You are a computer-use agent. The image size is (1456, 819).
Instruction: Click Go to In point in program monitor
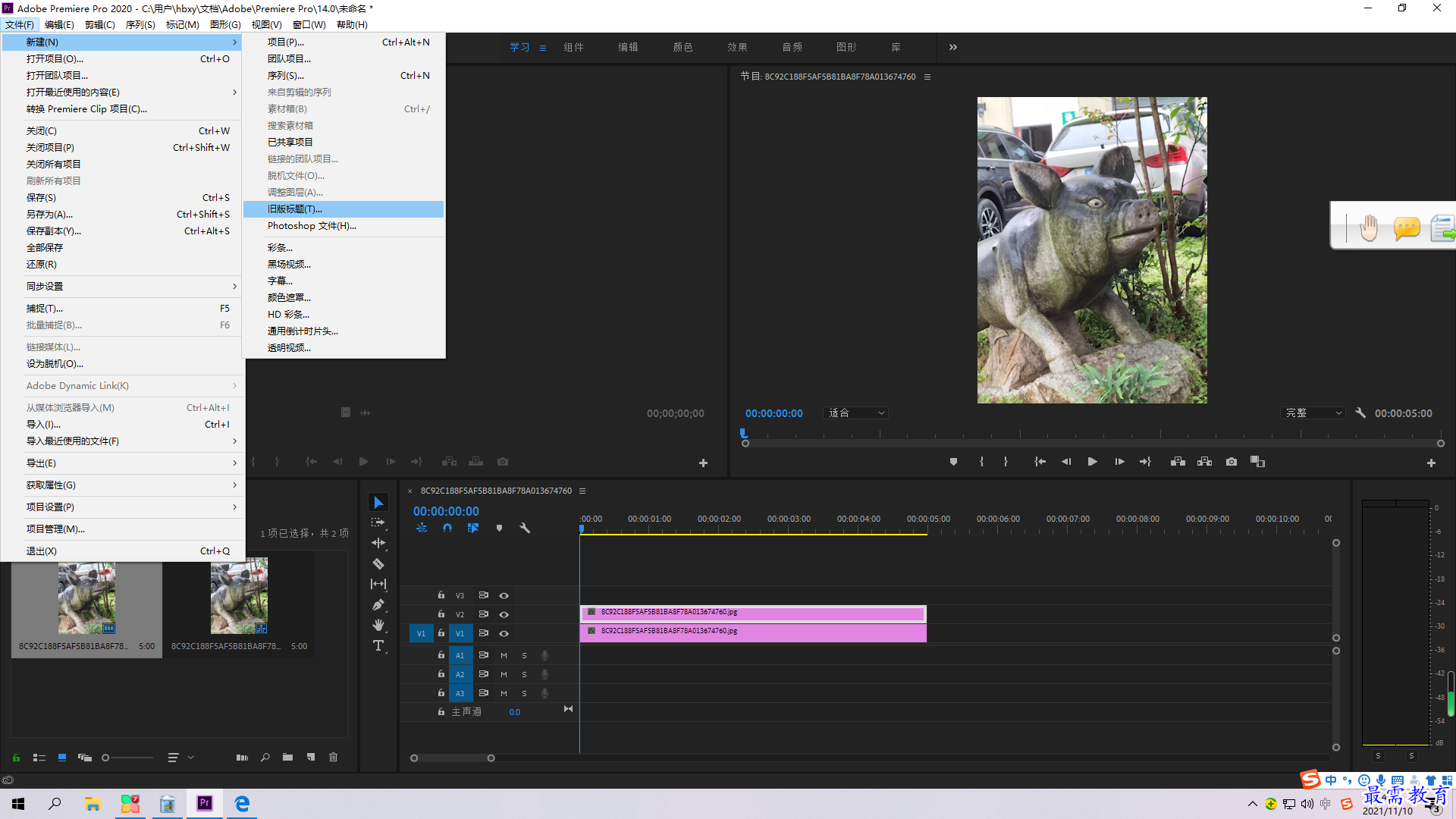pyautogui.click(x=1040, y=462)
